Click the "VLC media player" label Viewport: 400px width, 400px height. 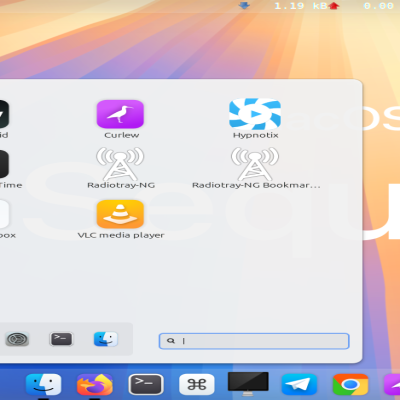(x=121, y=235)
